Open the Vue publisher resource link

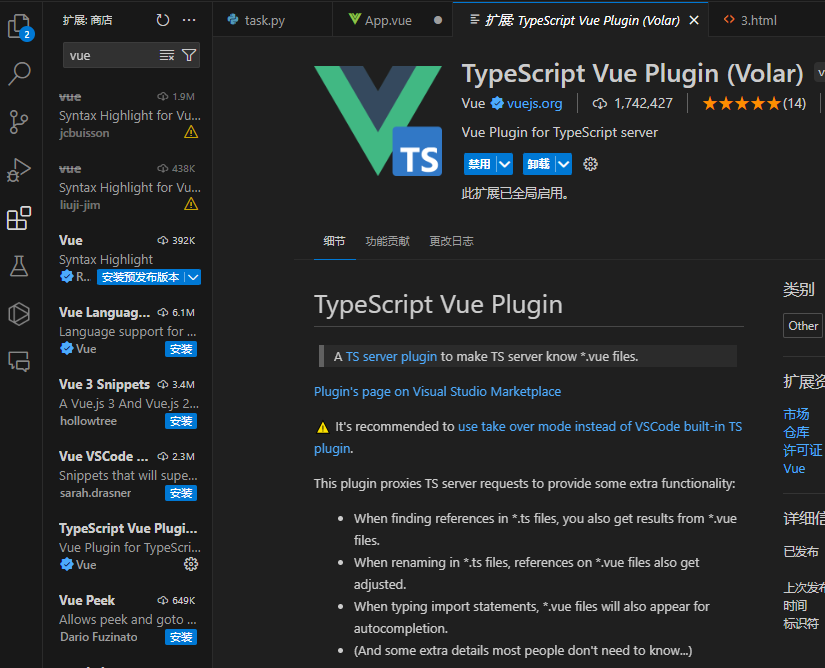pyautogui.click(x=794, y=469)
